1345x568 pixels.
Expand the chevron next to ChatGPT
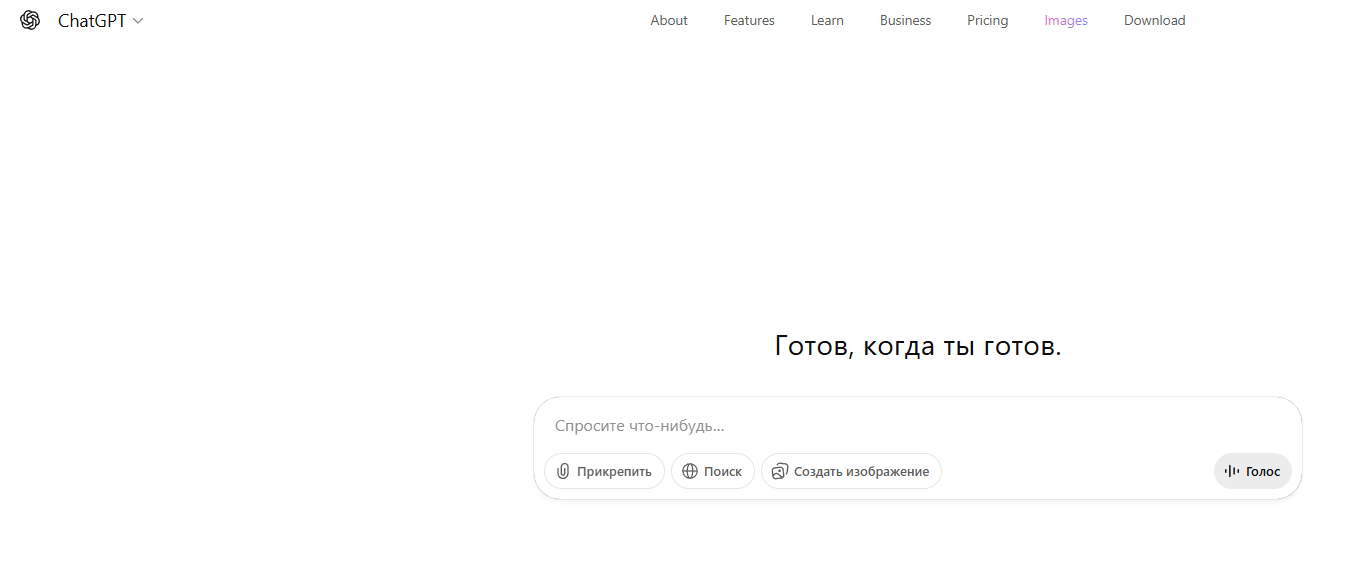(138, 21)
